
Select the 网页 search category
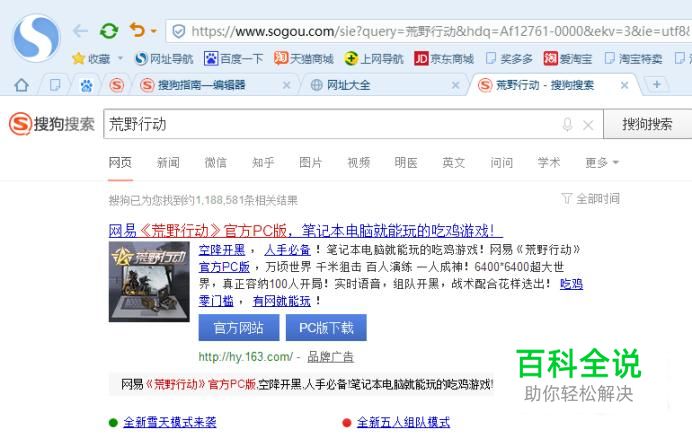click(120, 162)
